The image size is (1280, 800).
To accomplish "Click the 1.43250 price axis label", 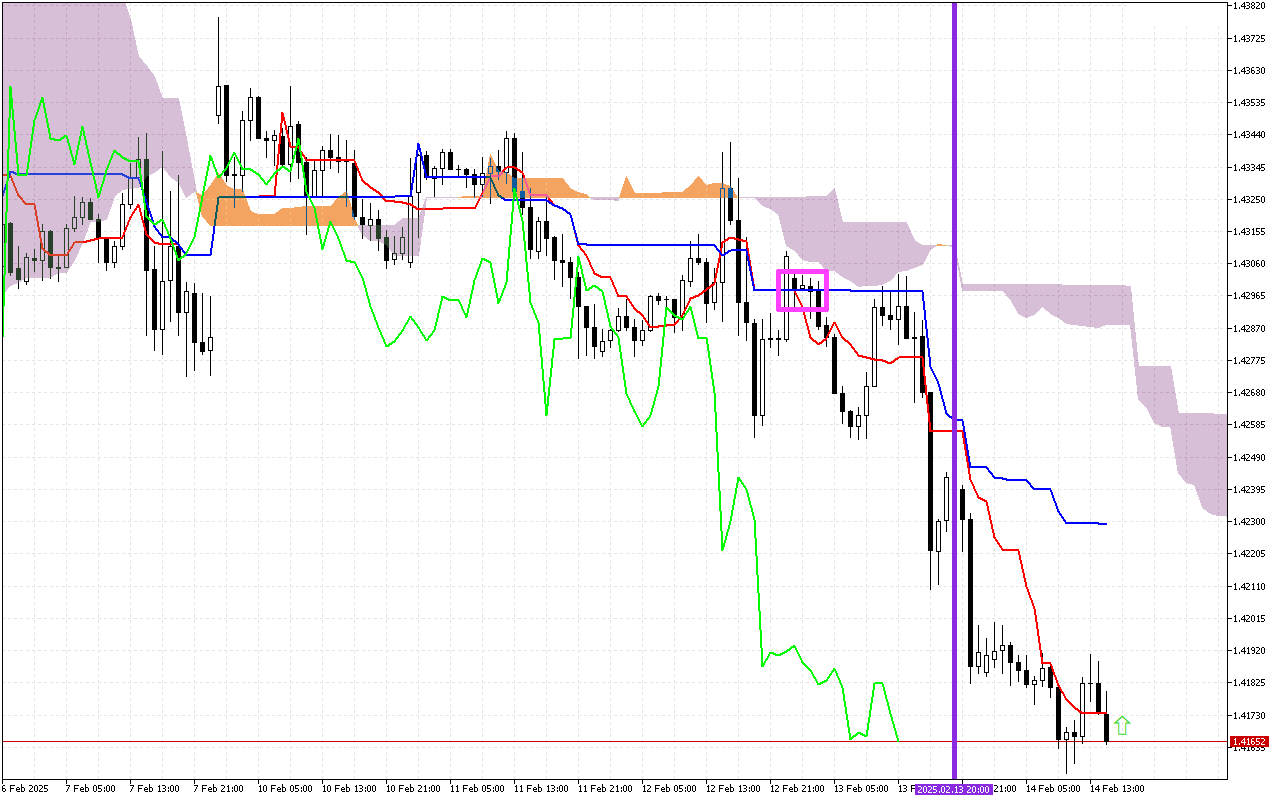I will pos(1250,199).
